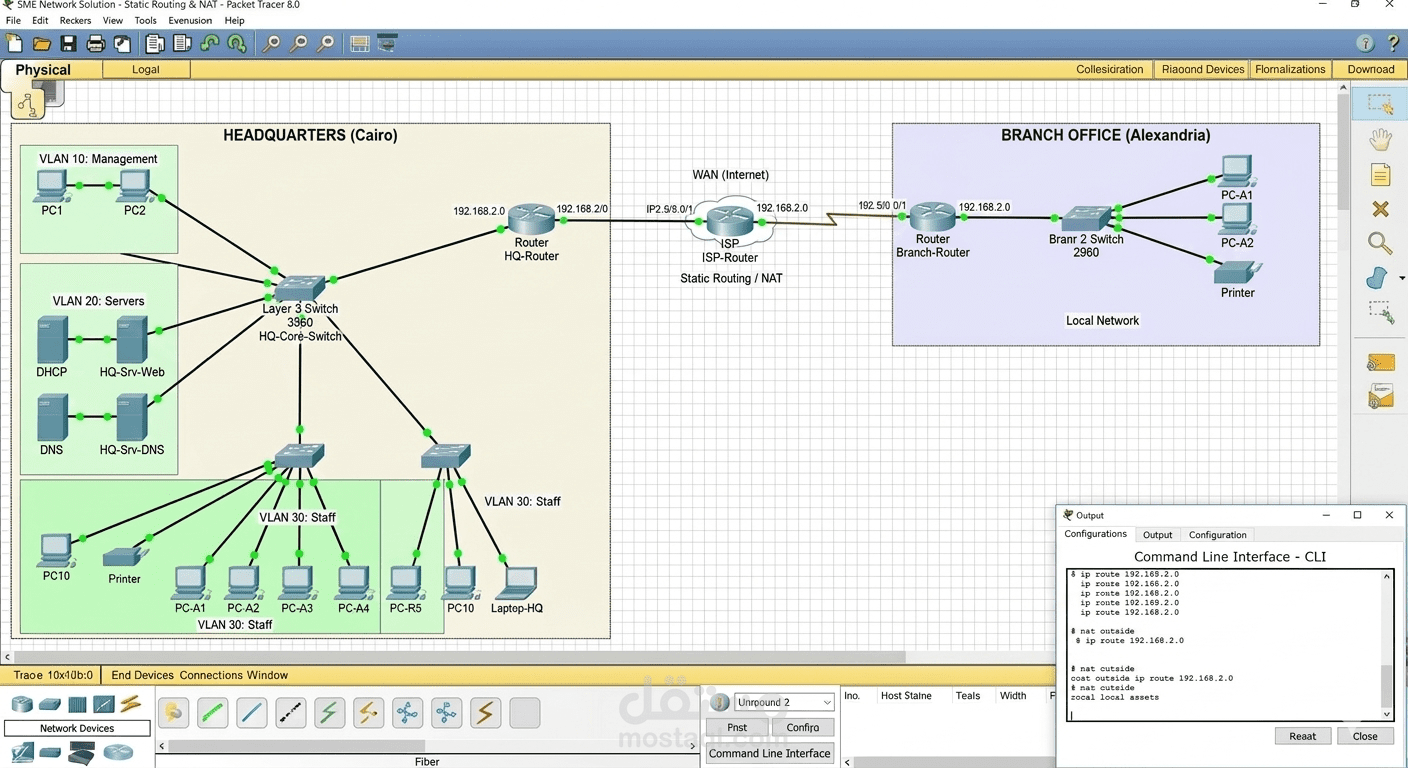This screenshot has width=1408, height=768.
Task: Select the Inspect magnifier tool
Action: pos(1380,243)
